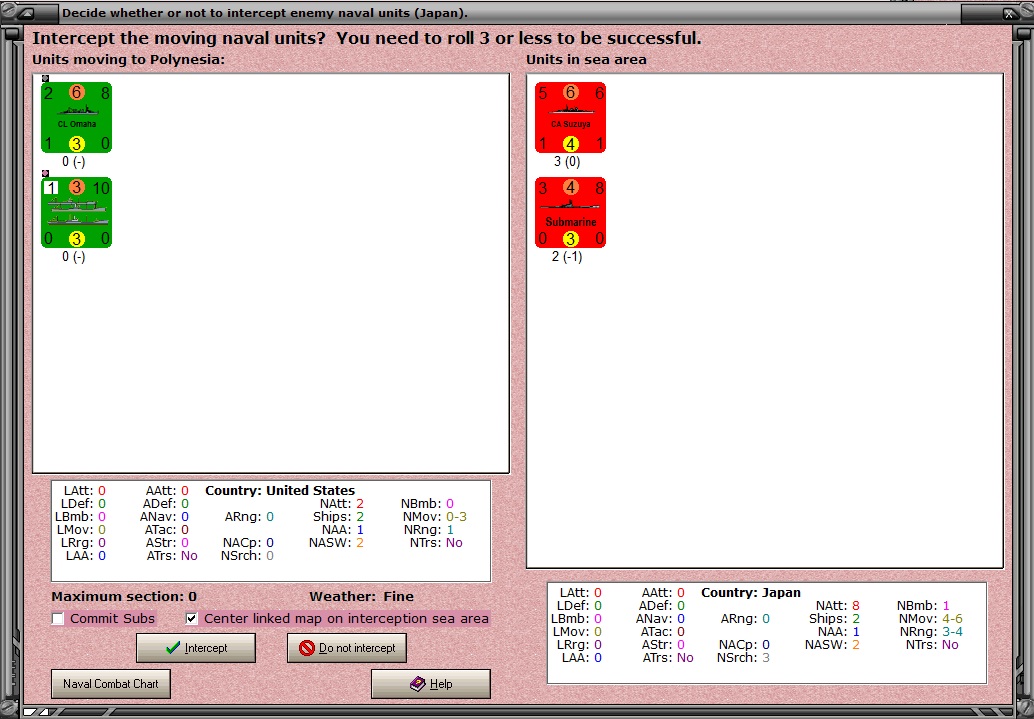Click the '2 (-1)' value under Submarine
The image size is (1034, 719).
click(x=567, y=257)
